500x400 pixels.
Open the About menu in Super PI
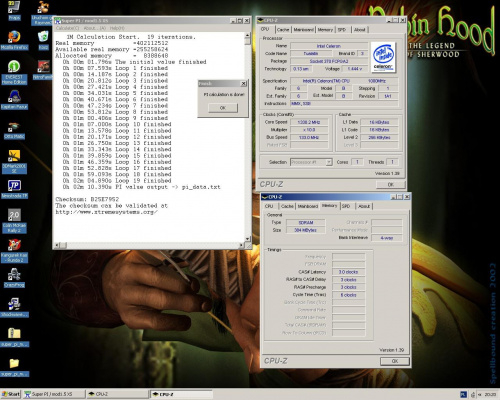(x=94, y=28)
